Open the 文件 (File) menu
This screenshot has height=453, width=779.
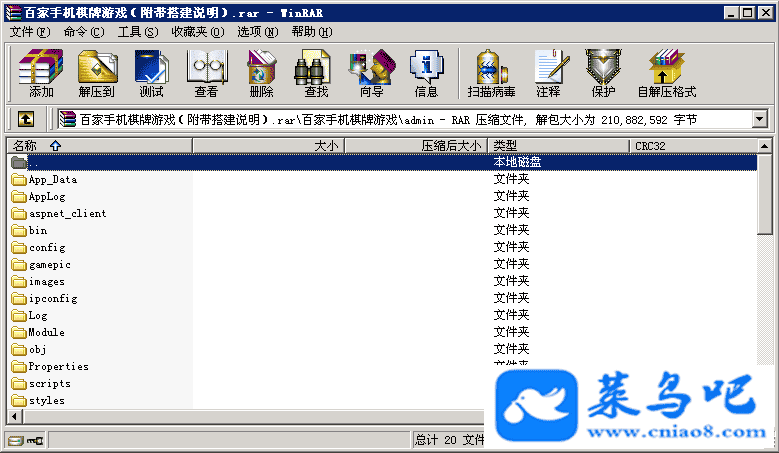coord(30,32)
